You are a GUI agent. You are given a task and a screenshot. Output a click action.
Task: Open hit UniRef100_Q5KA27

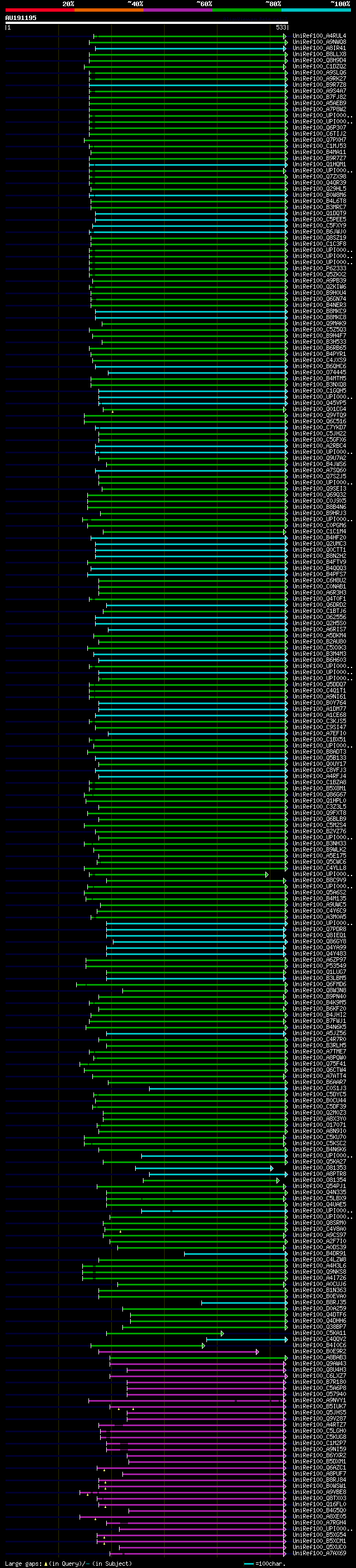319,1161
